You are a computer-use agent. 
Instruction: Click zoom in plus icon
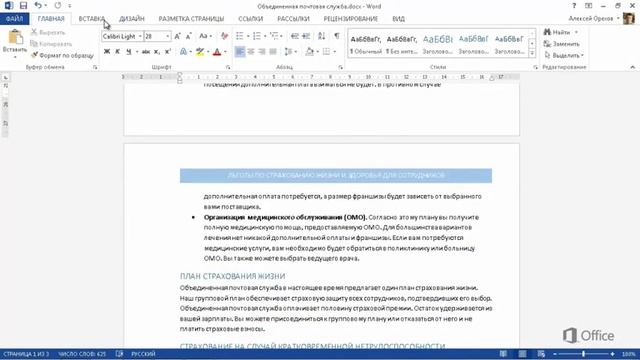pos(612,354)
